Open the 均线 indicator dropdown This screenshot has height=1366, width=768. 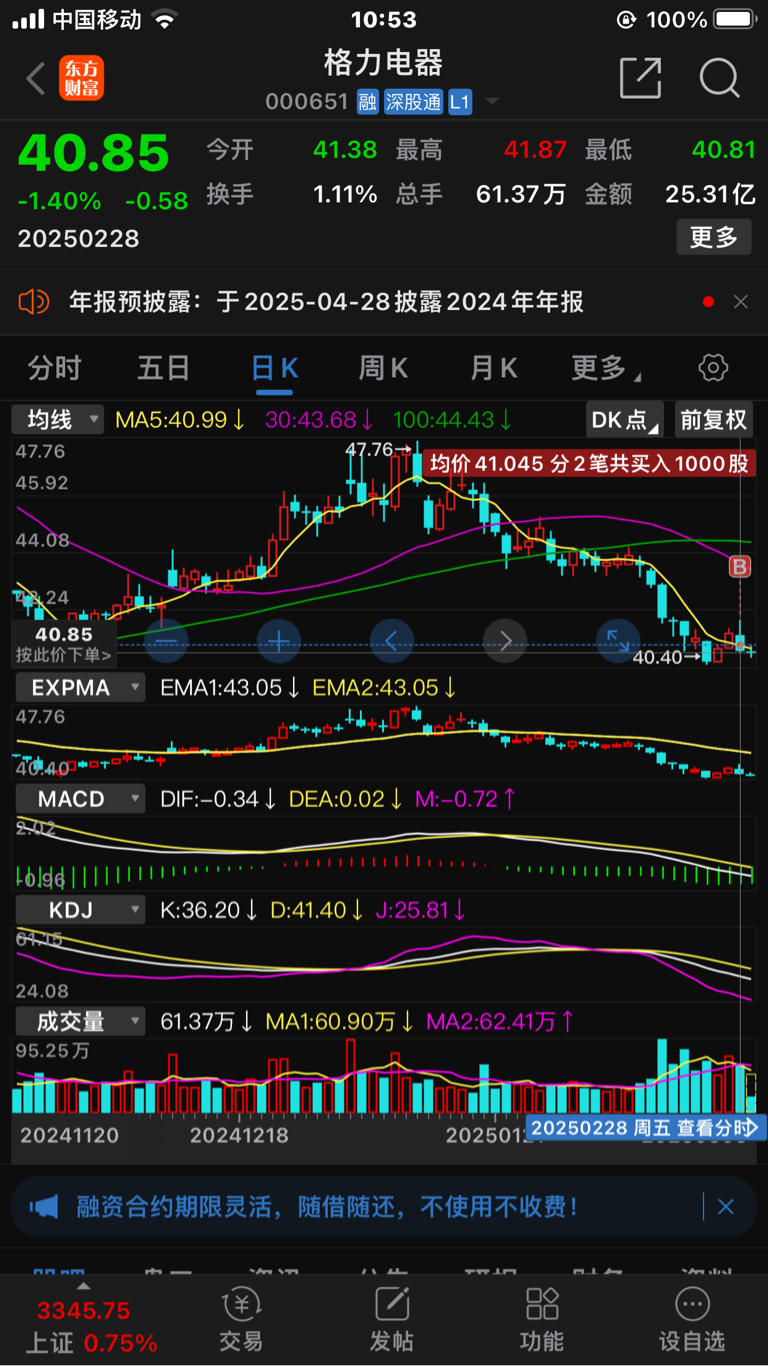tap(58, 420)
